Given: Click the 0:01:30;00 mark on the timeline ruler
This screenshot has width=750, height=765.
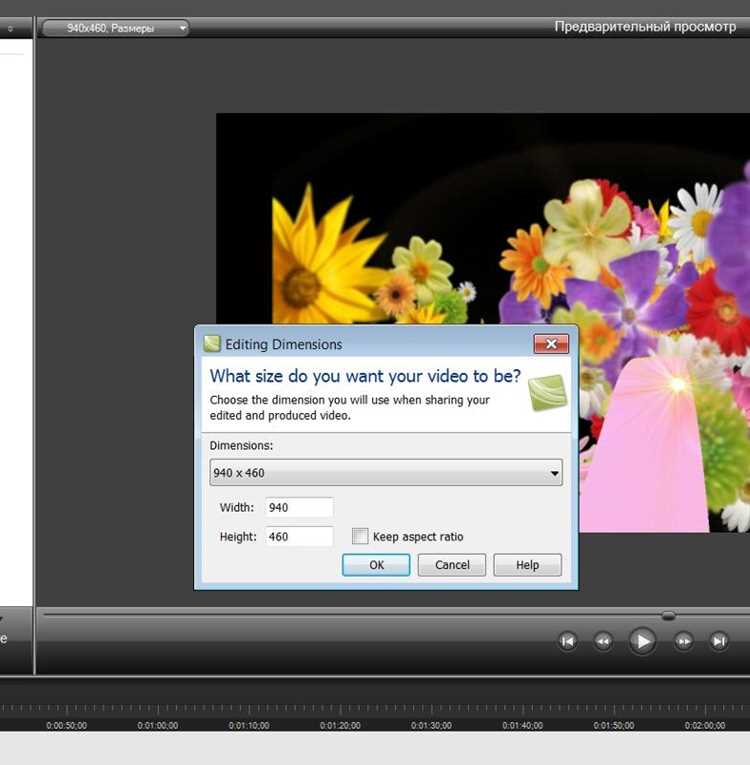Looking at the screenshot, I should pyautogui.click(x=431, y=725).
